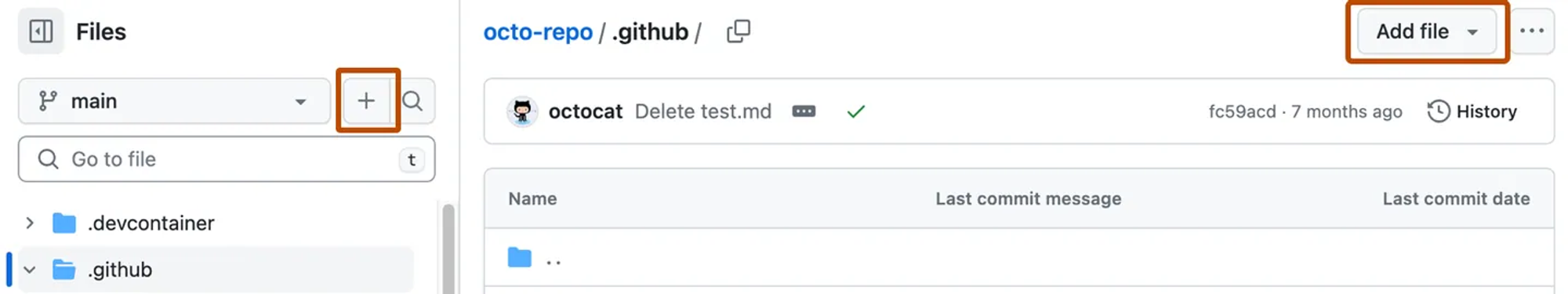
Task: Open the file search magnifier icon
Action: tap(412, 100)
